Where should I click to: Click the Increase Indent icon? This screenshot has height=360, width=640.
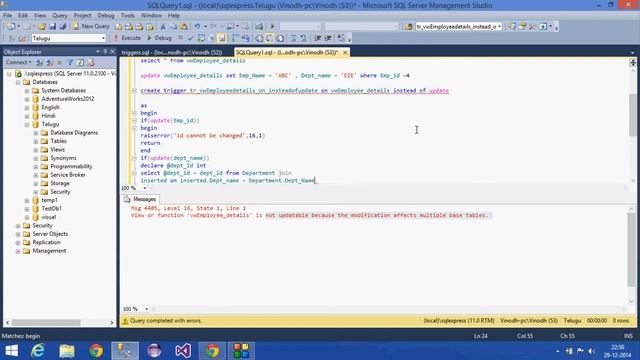point(328,38)
